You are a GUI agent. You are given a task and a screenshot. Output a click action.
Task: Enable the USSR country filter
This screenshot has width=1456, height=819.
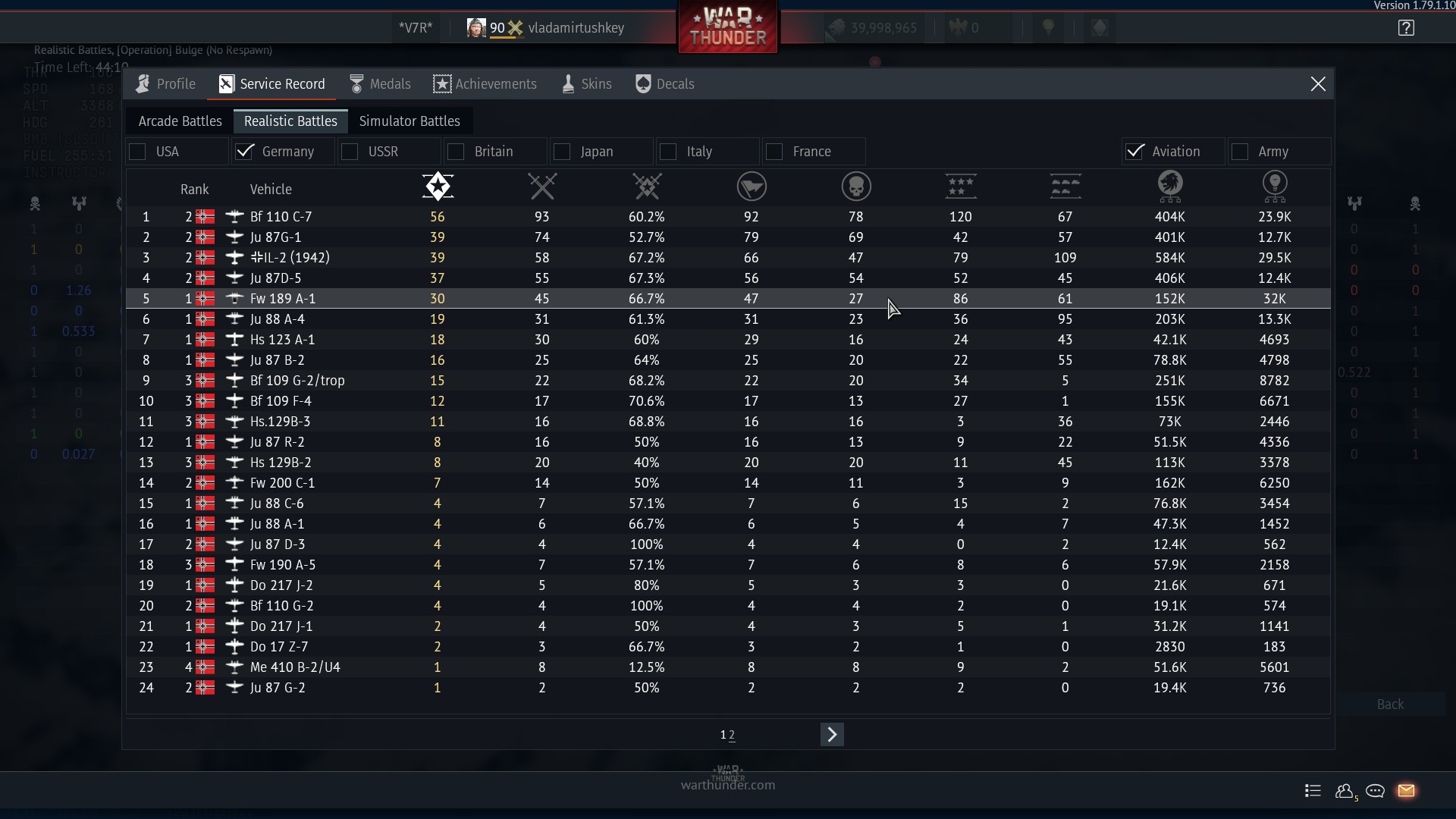click(350, 152)
